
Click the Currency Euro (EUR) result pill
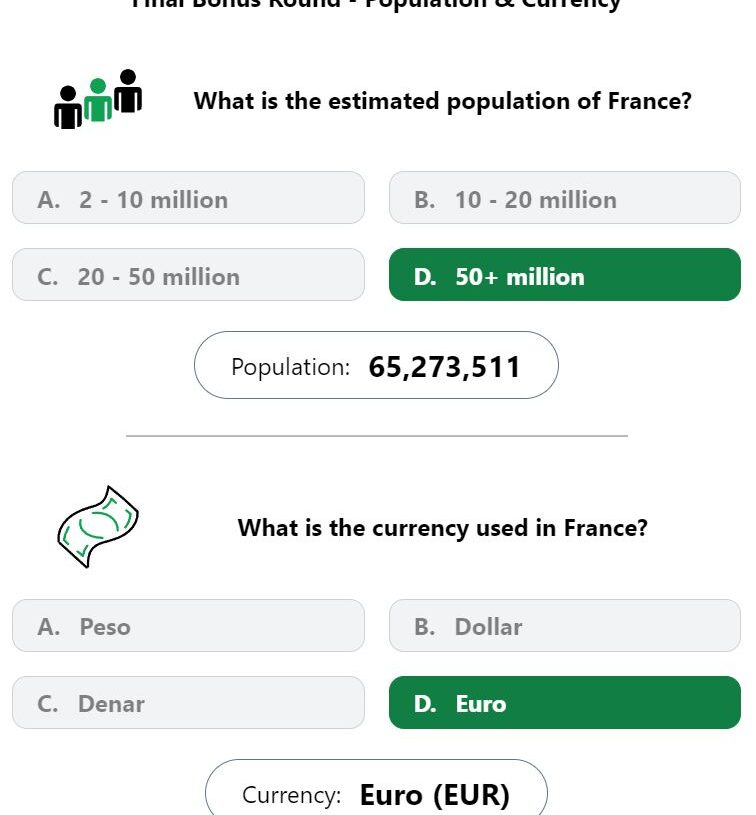376,787
